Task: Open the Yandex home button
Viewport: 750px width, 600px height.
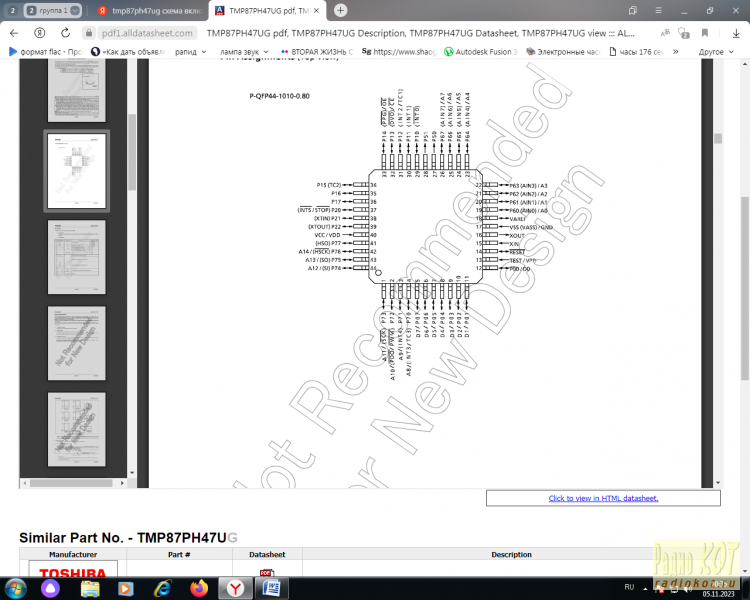Action: 40,33
